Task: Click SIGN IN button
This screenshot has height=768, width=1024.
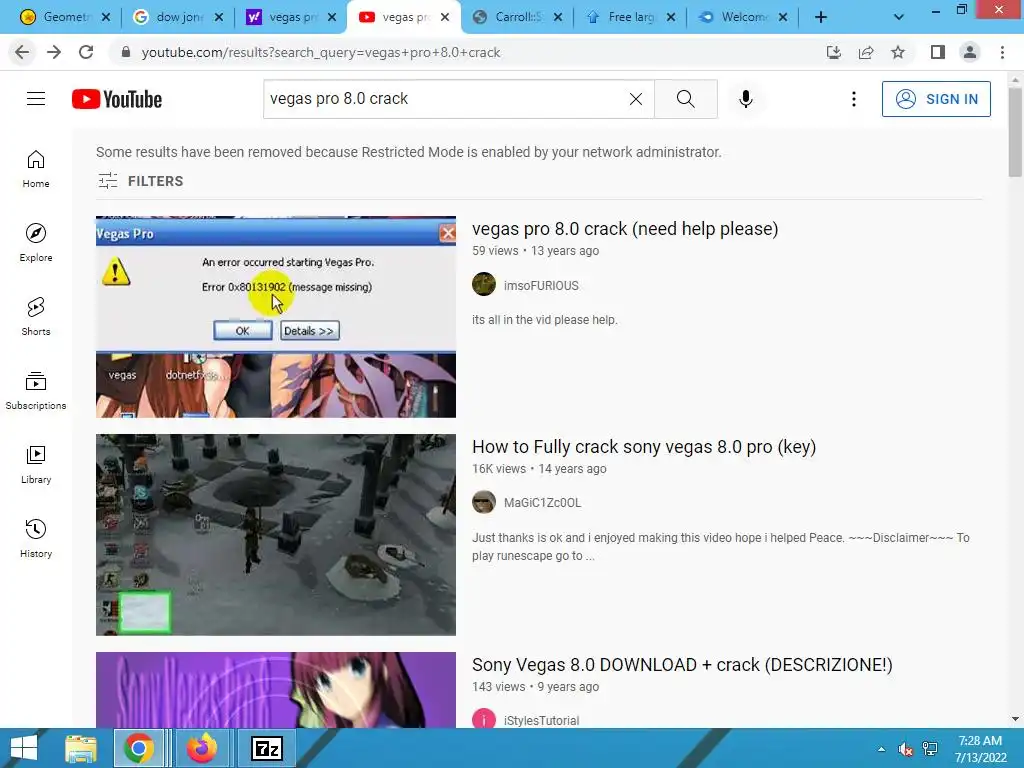Action: [936, 99]
